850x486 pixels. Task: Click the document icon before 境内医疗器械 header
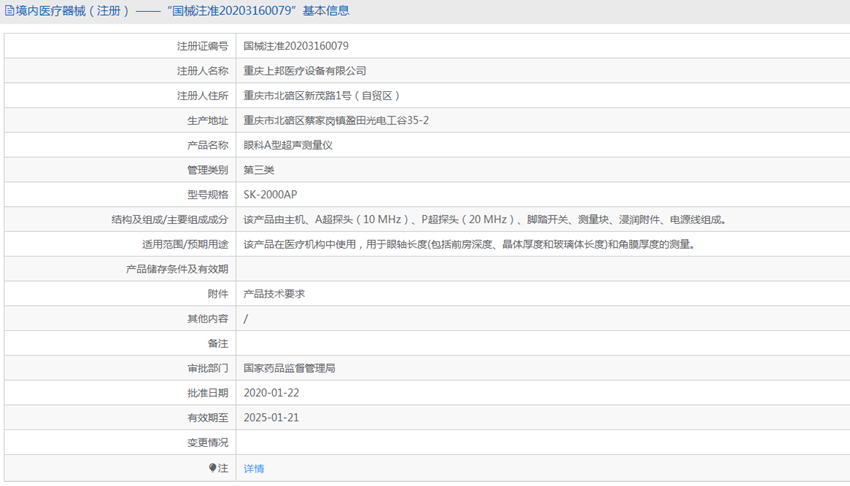(x=9, y=11)
